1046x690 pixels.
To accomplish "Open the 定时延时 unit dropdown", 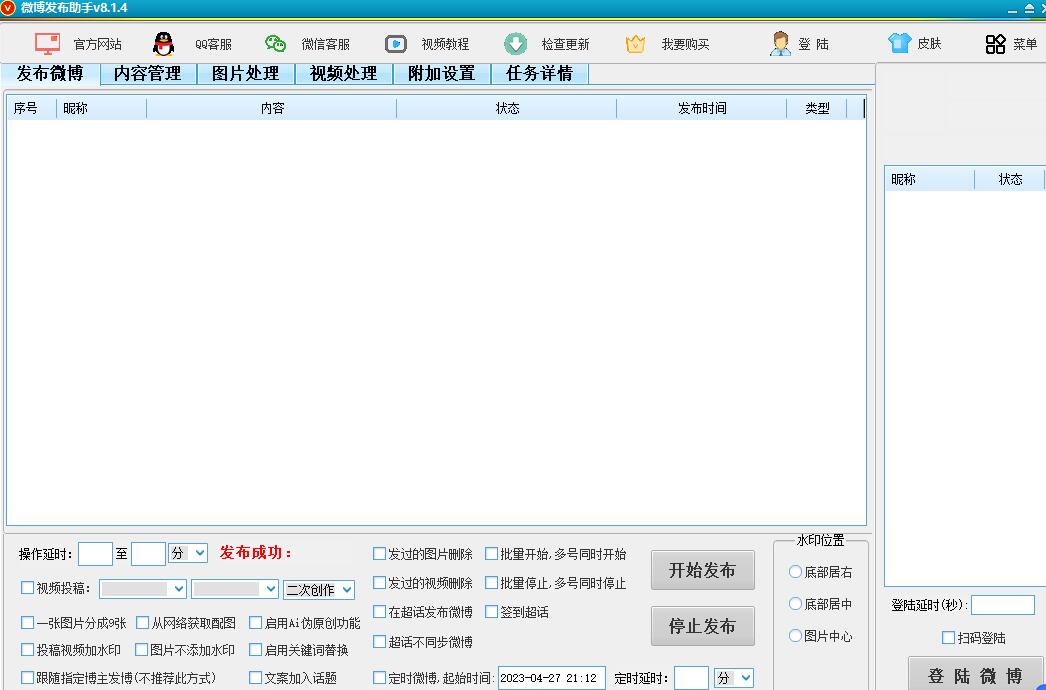I will (734, 677).
